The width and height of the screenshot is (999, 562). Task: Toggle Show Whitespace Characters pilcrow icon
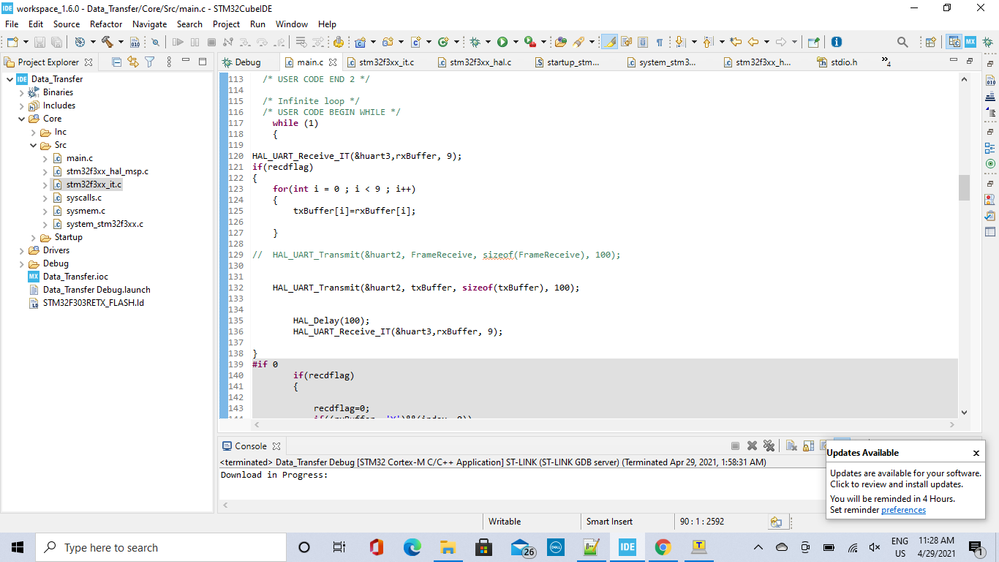[659, 42]
